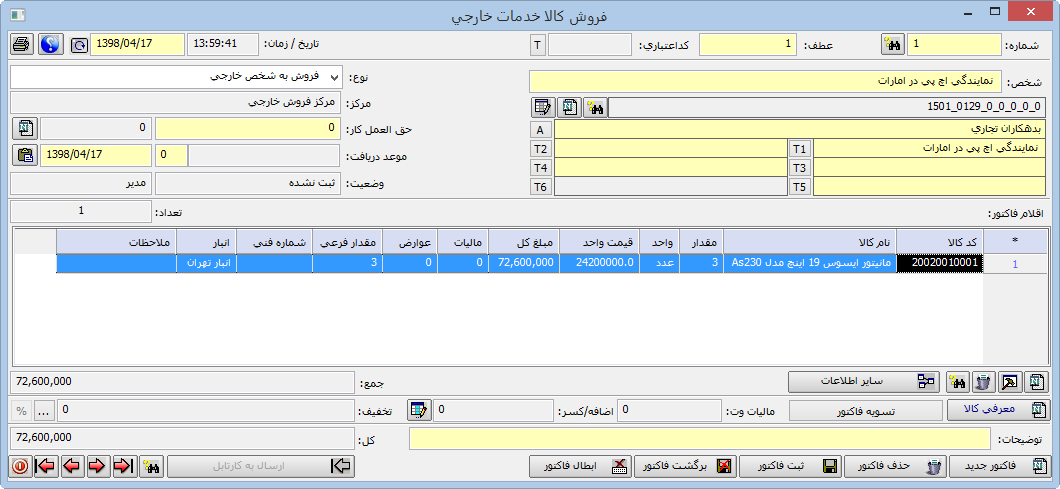The width and height of the screenshot is (1060, 489).
Task: Select the invoice row with code 2002010001
Action: coord(940,263)
